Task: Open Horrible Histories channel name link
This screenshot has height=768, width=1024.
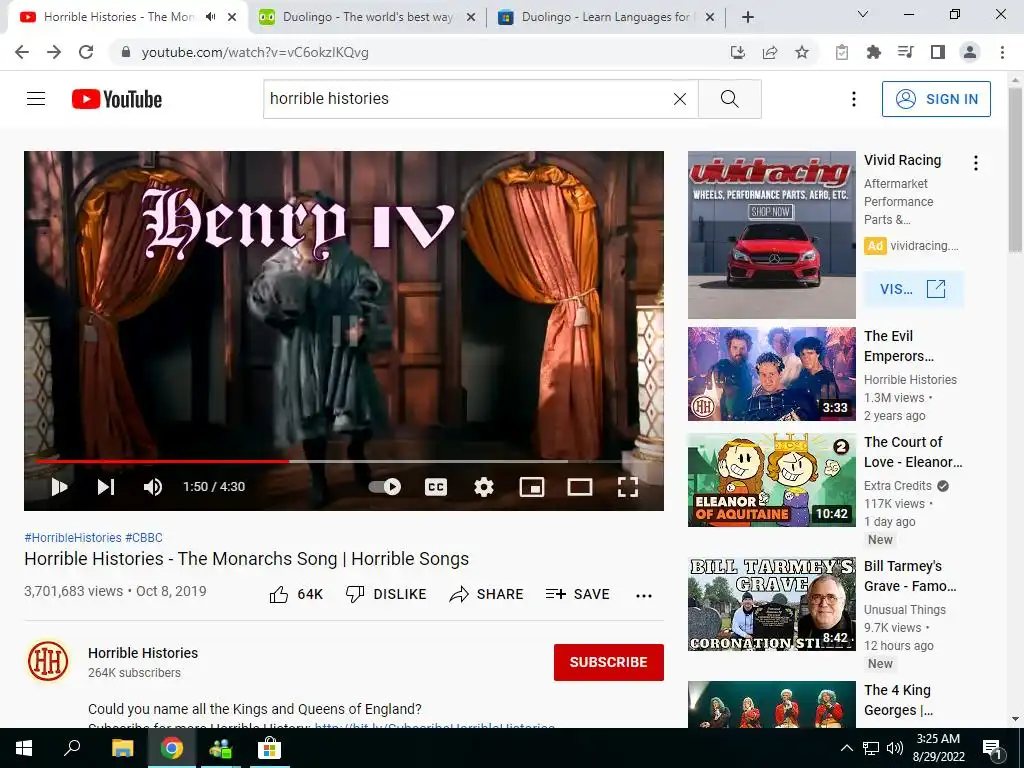Action: pos(143,653)
